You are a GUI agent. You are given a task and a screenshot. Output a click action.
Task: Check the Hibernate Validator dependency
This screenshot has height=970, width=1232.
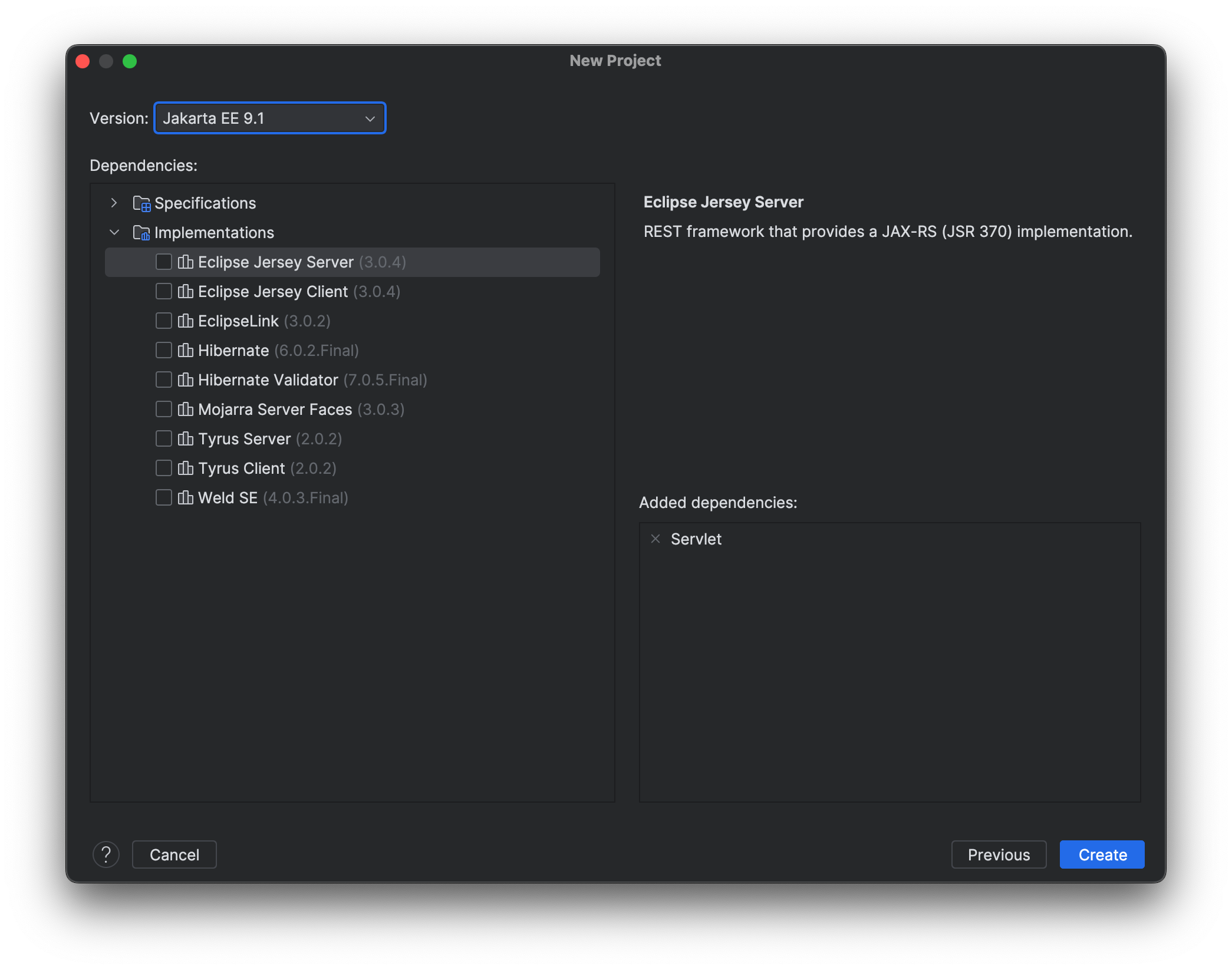click(163, 380)
